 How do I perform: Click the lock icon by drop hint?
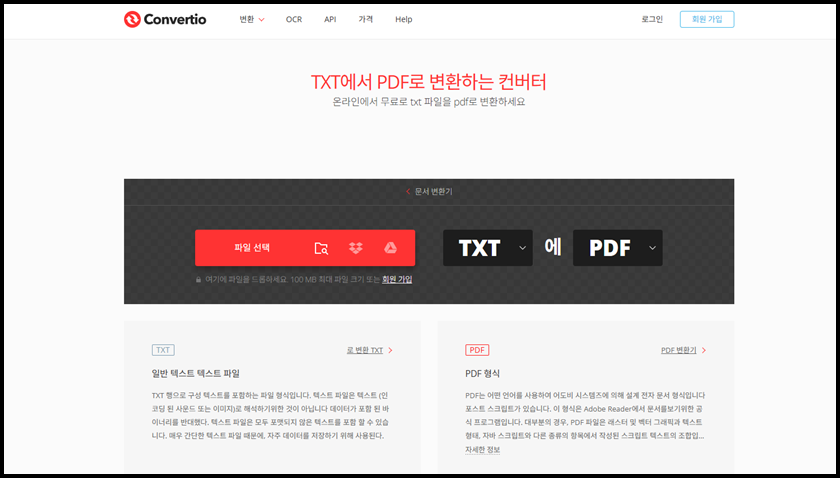click(199, 280)
